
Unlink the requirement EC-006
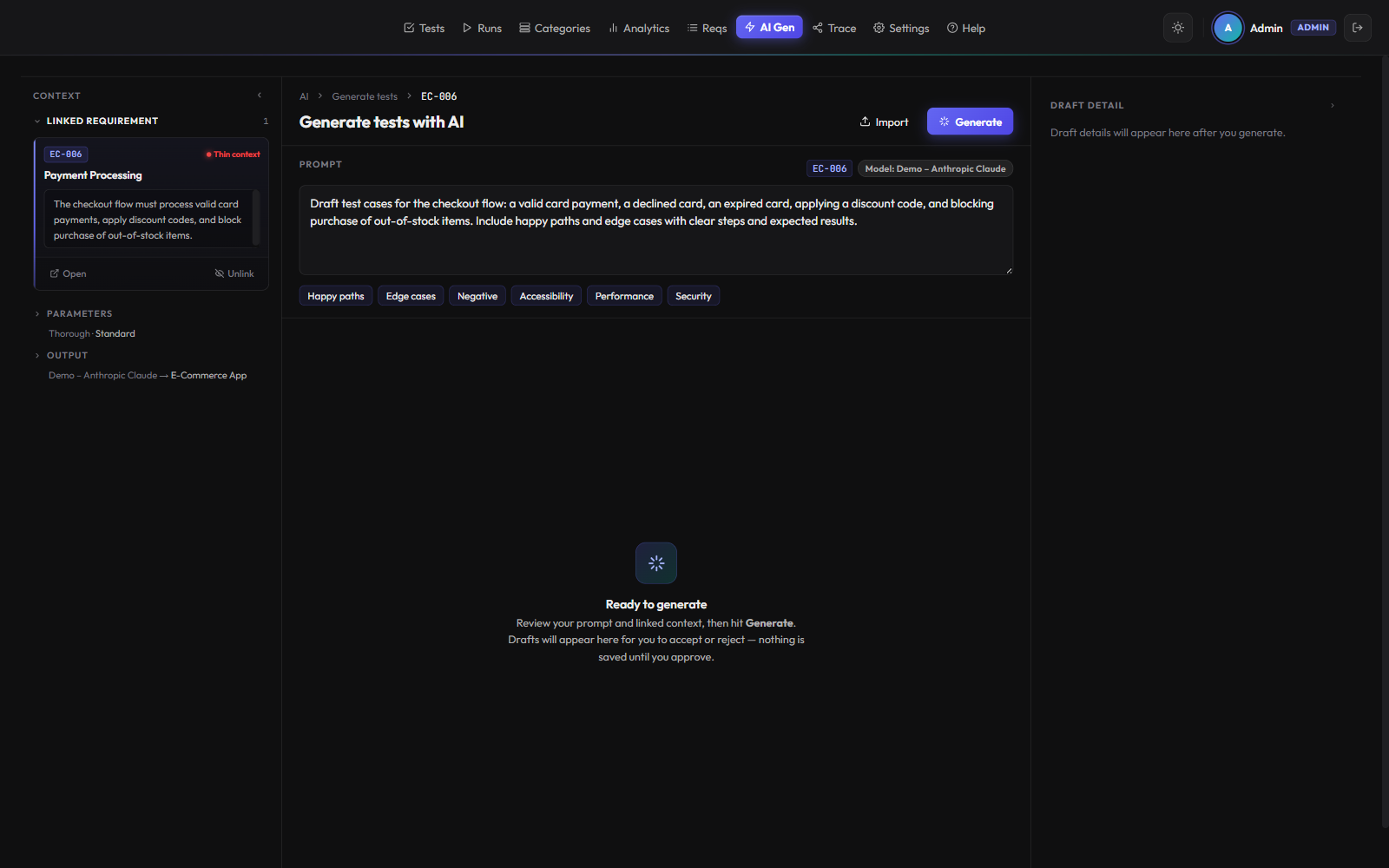(x=234, y=273)
